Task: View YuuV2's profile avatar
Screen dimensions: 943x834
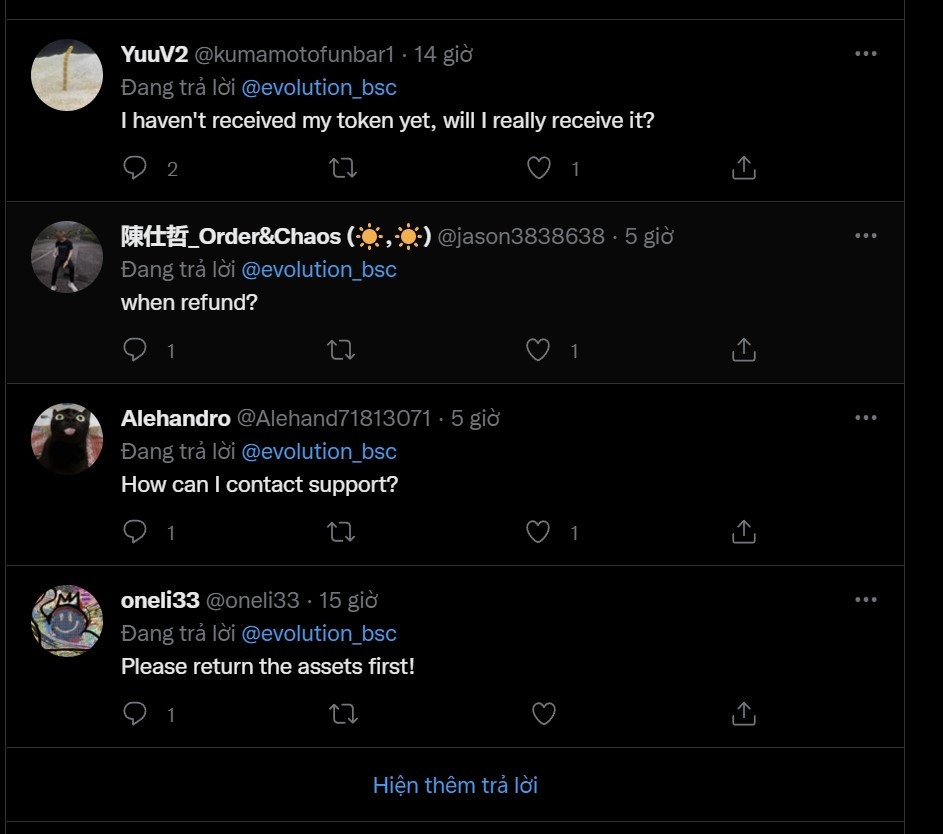Action: (67, 75)
